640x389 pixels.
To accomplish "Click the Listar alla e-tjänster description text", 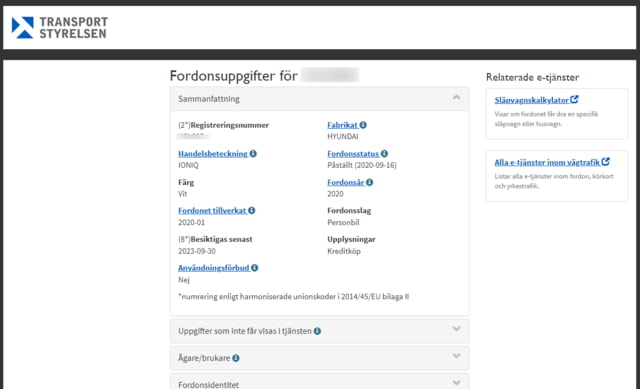I will [x=554, y=181].
